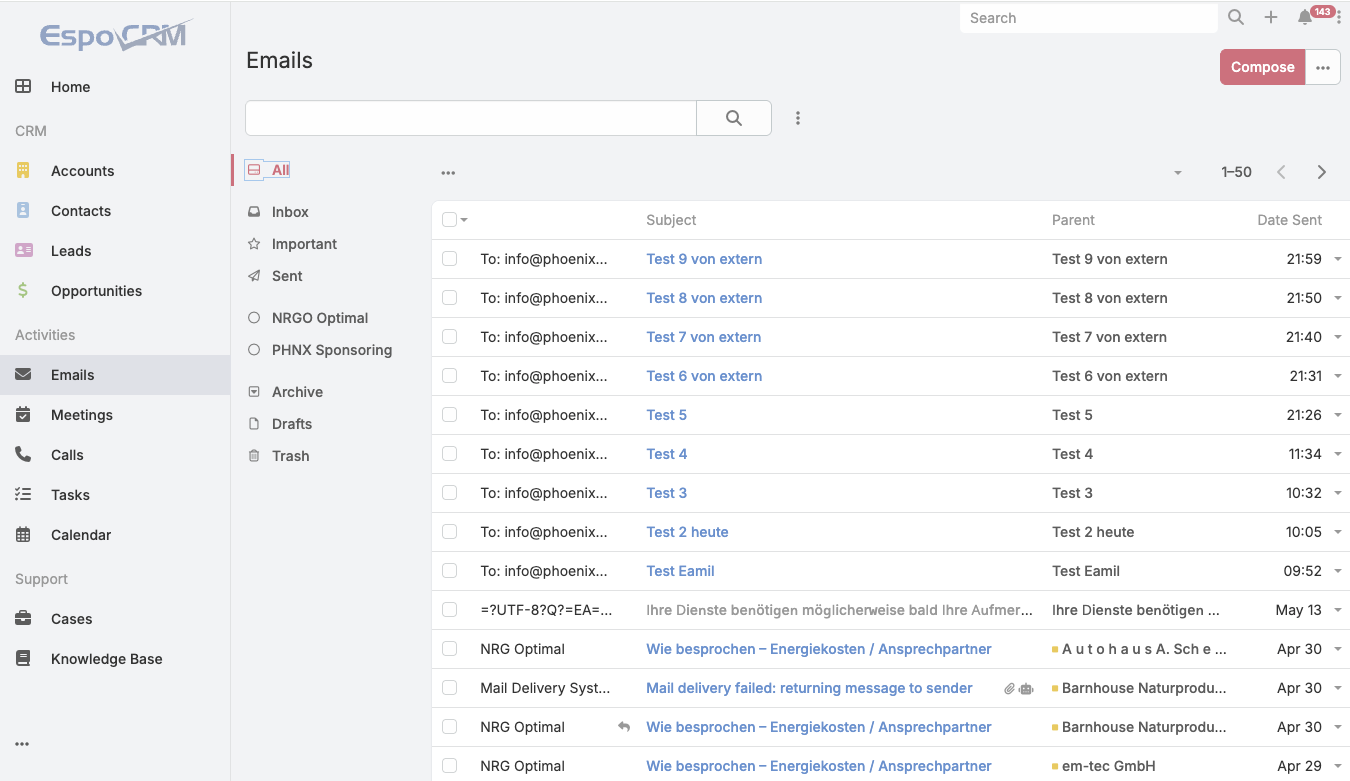
Task: Select checkbox for Test 6 von extern
Action: 449,376
